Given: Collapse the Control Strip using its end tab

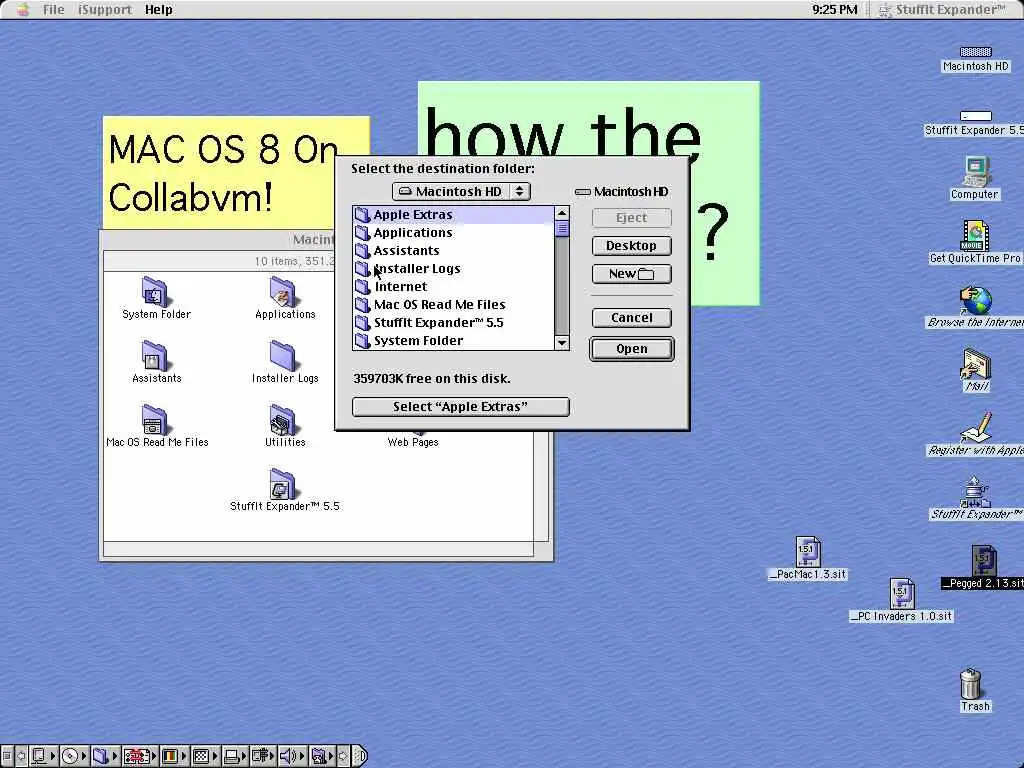Looking at the screenshot, I should [360, 756].
